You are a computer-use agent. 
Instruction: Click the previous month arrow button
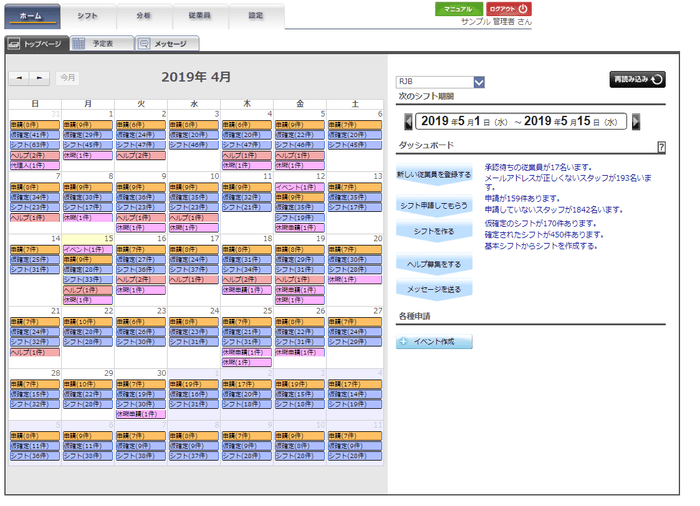pyautogui.click(x=19, y=77)
